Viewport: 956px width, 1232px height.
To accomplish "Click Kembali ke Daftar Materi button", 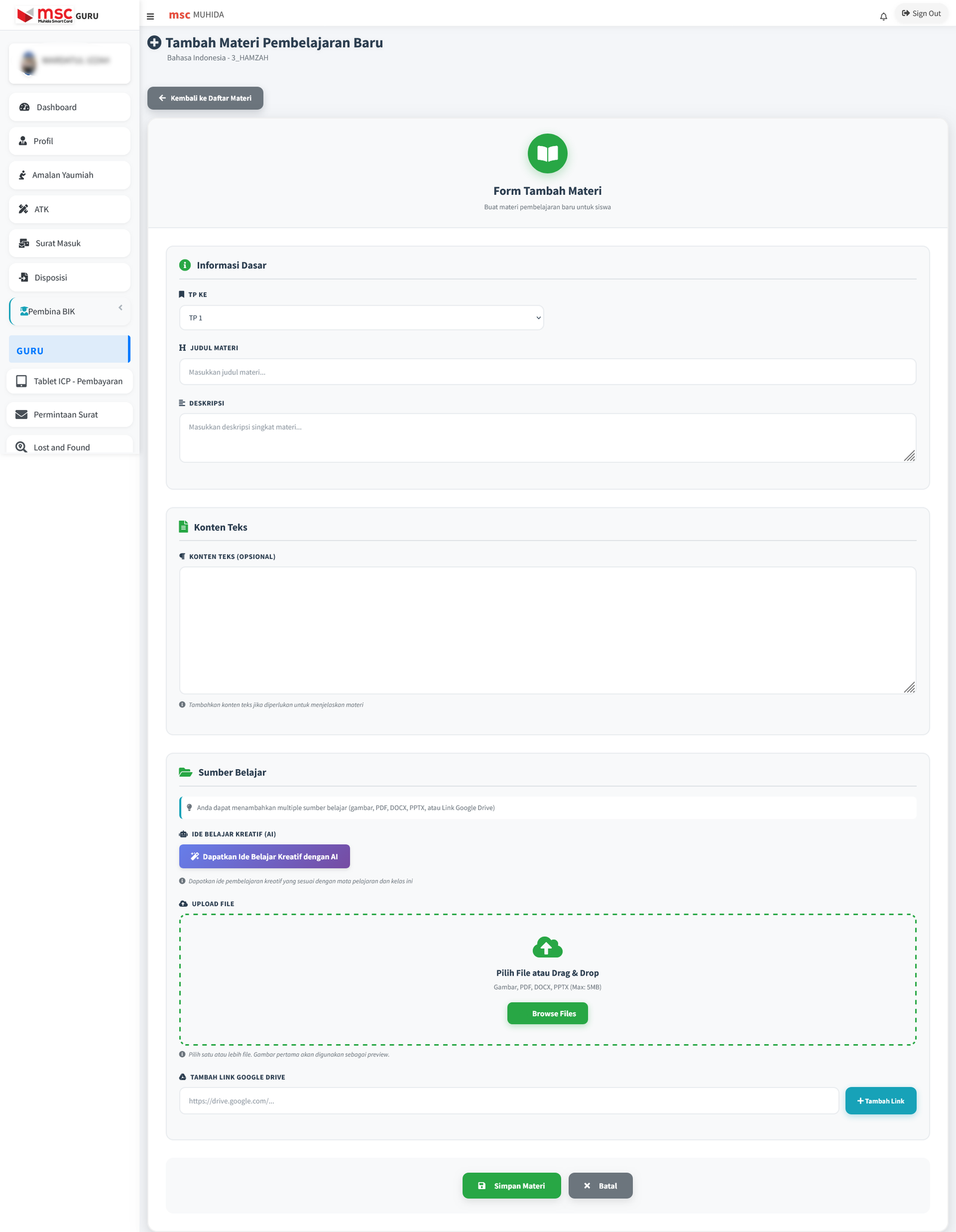I will click(x=205, y=98).
